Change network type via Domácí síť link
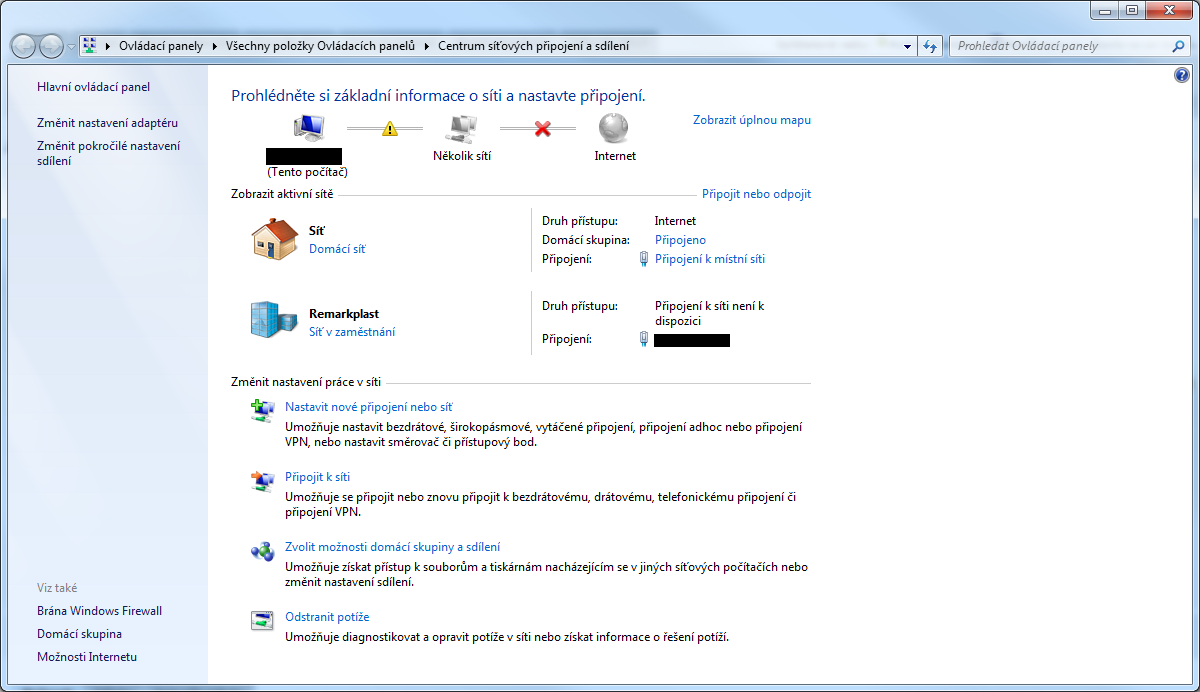The height and width of the screenshot is (692, 1200). (x=337, y=249)
